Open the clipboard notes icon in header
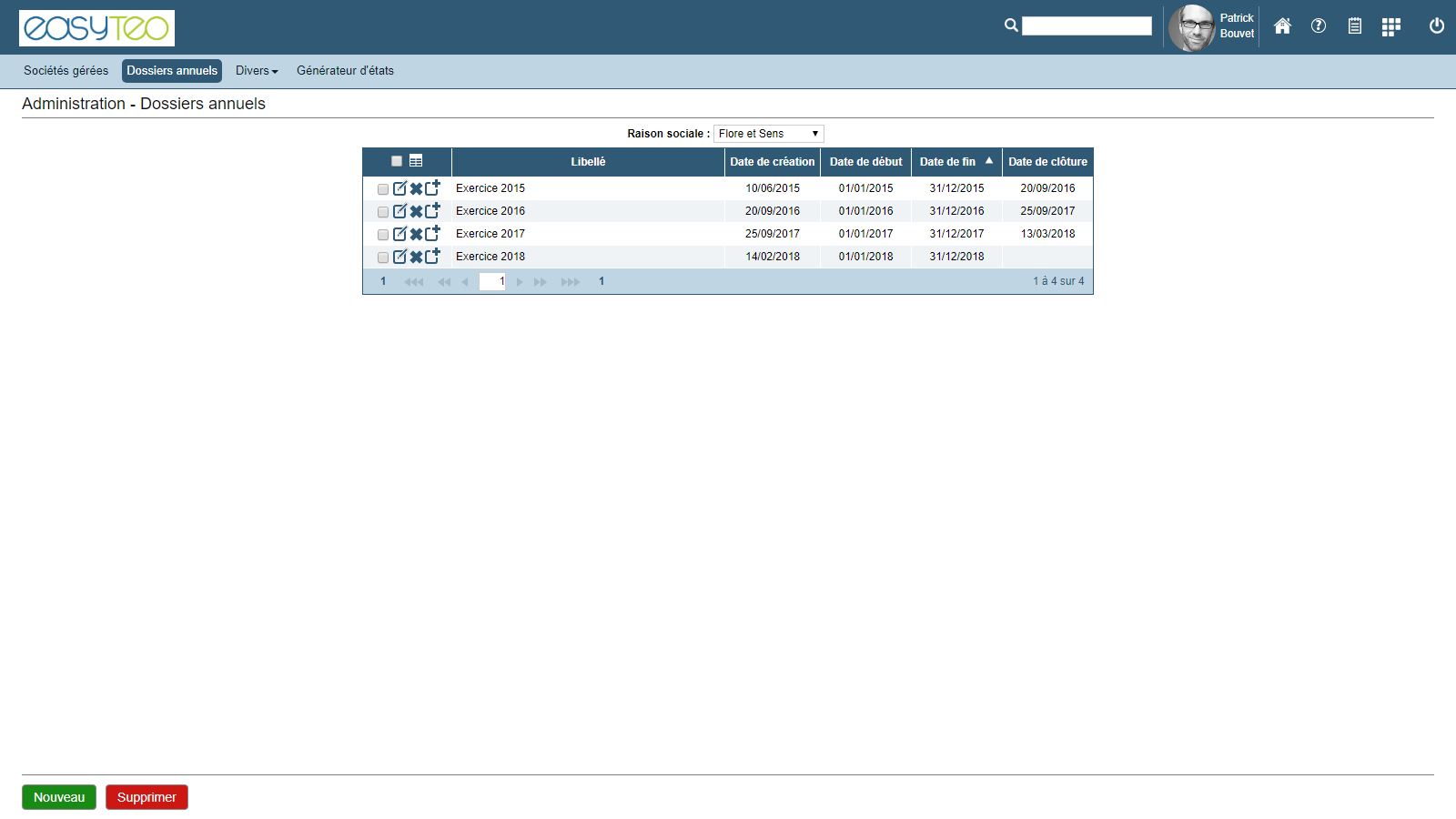 pyautogui.click(x=1355, y=26)
